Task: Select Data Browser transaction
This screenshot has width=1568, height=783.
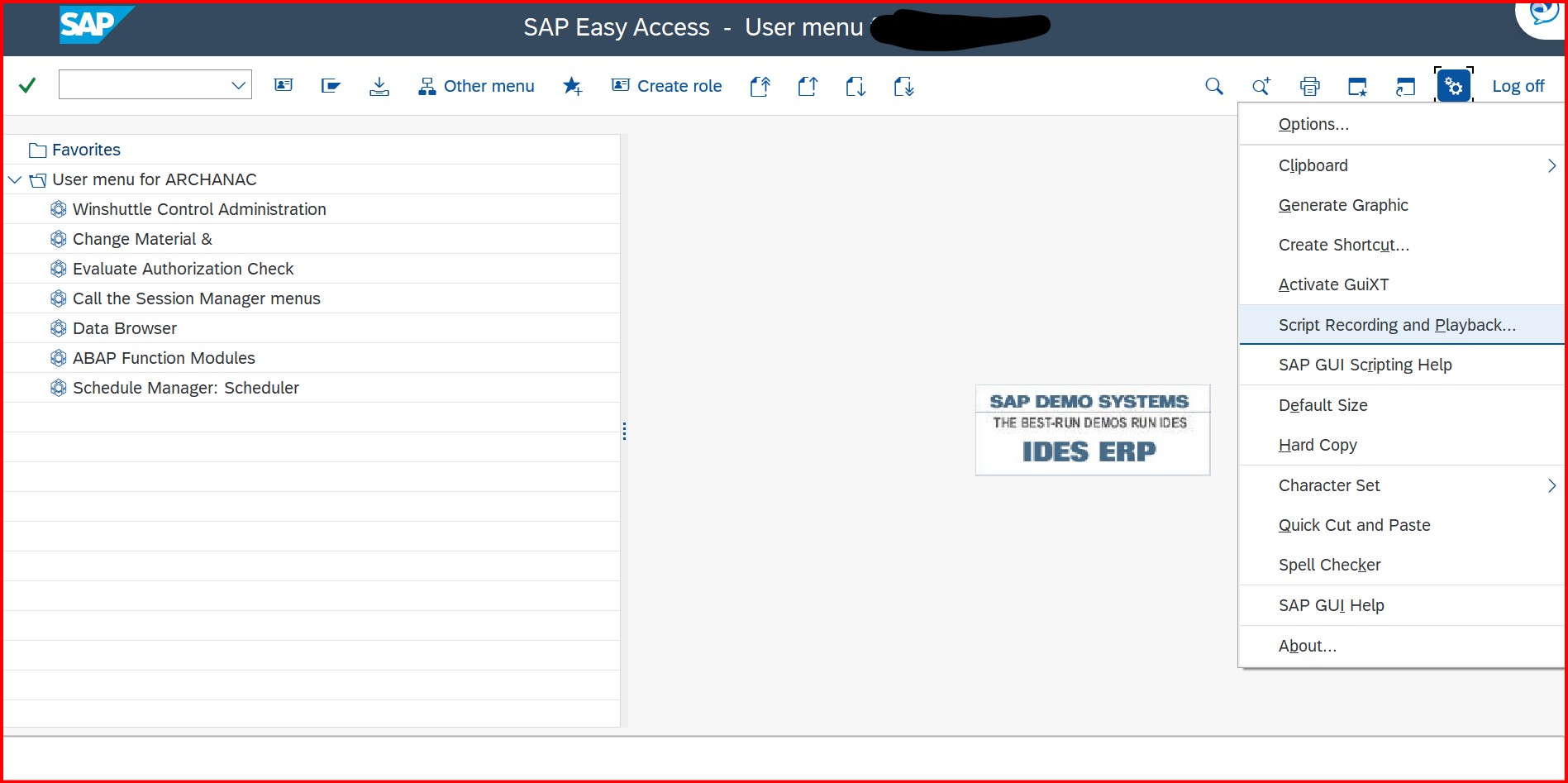Action: (x=125, y=328)
